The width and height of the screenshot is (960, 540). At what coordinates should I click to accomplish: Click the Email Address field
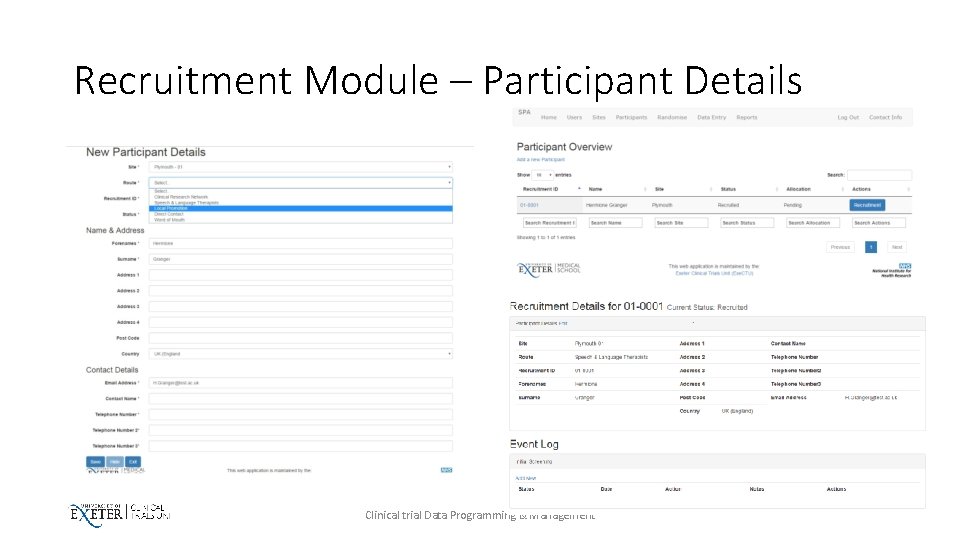tap(301, 383)
